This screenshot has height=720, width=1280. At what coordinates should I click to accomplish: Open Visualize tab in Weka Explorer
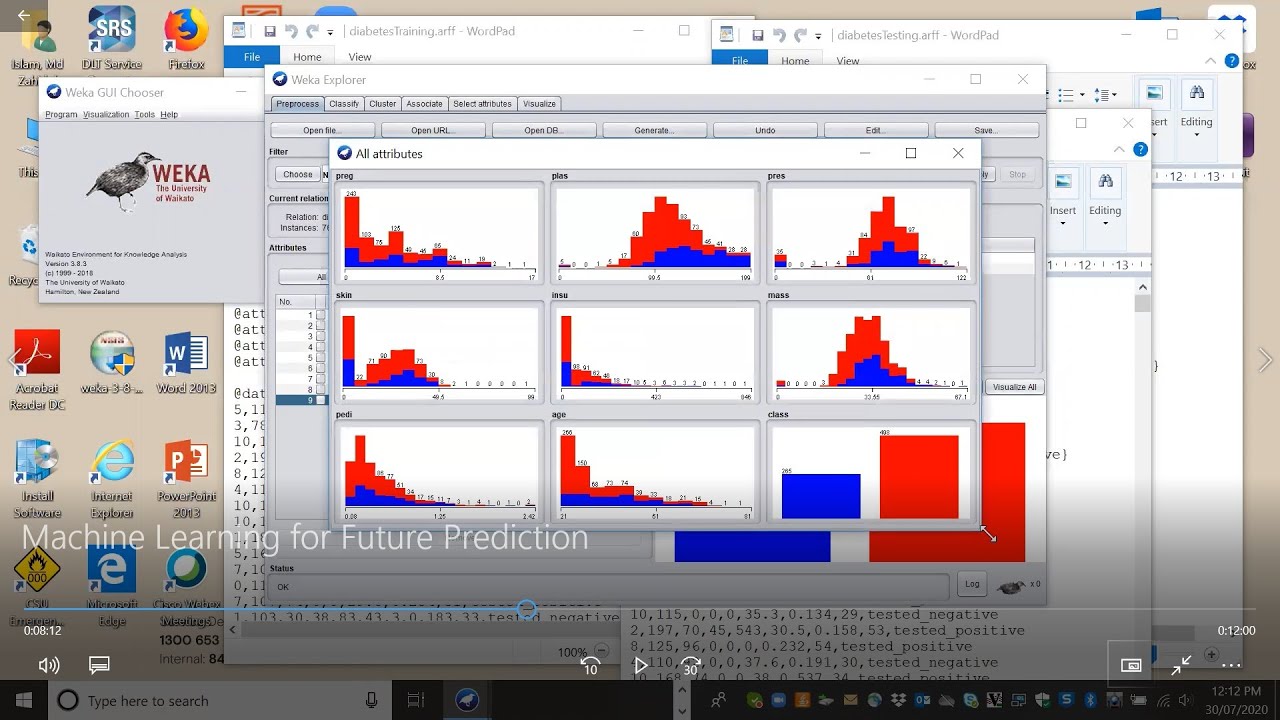[539, 104]
